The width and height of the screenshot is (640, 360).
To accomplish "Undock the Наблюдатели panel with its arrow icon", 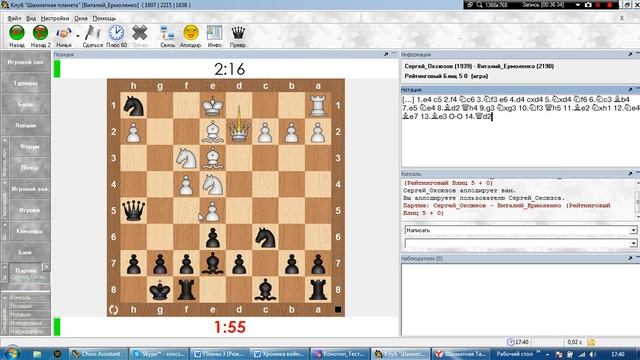I will (x=630, y=258).
